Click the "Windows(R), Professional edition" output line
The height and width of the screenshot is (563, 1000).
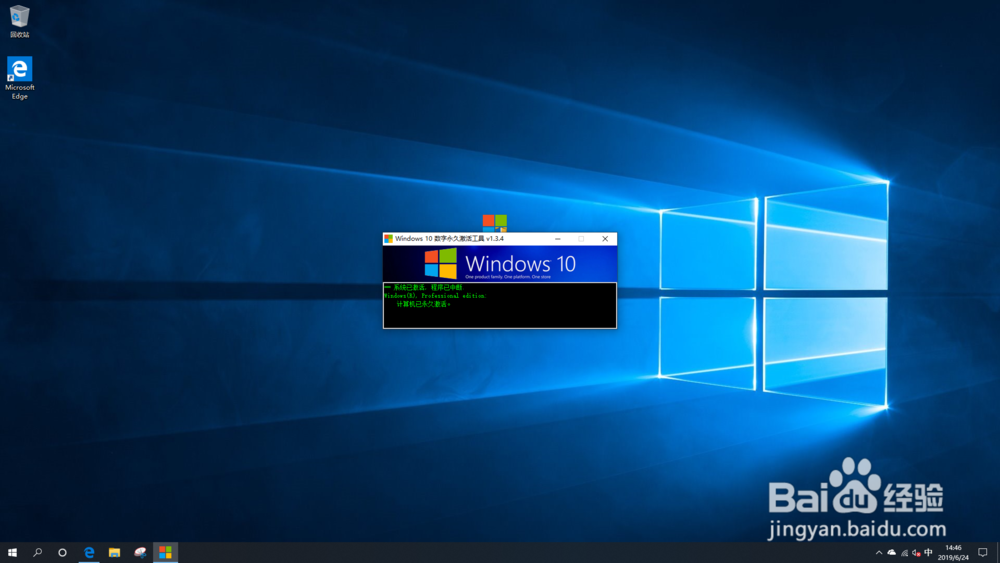point(435,296)
